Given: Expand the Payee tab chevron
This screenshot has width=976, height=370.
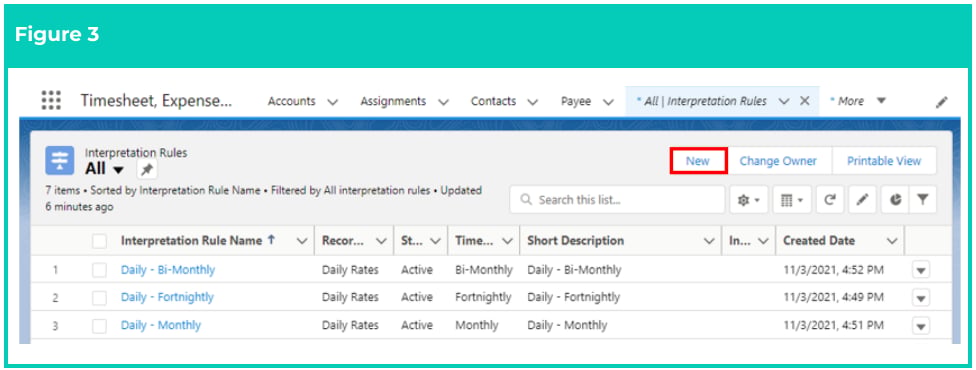Looking at the screenshot, I should 608,102.
